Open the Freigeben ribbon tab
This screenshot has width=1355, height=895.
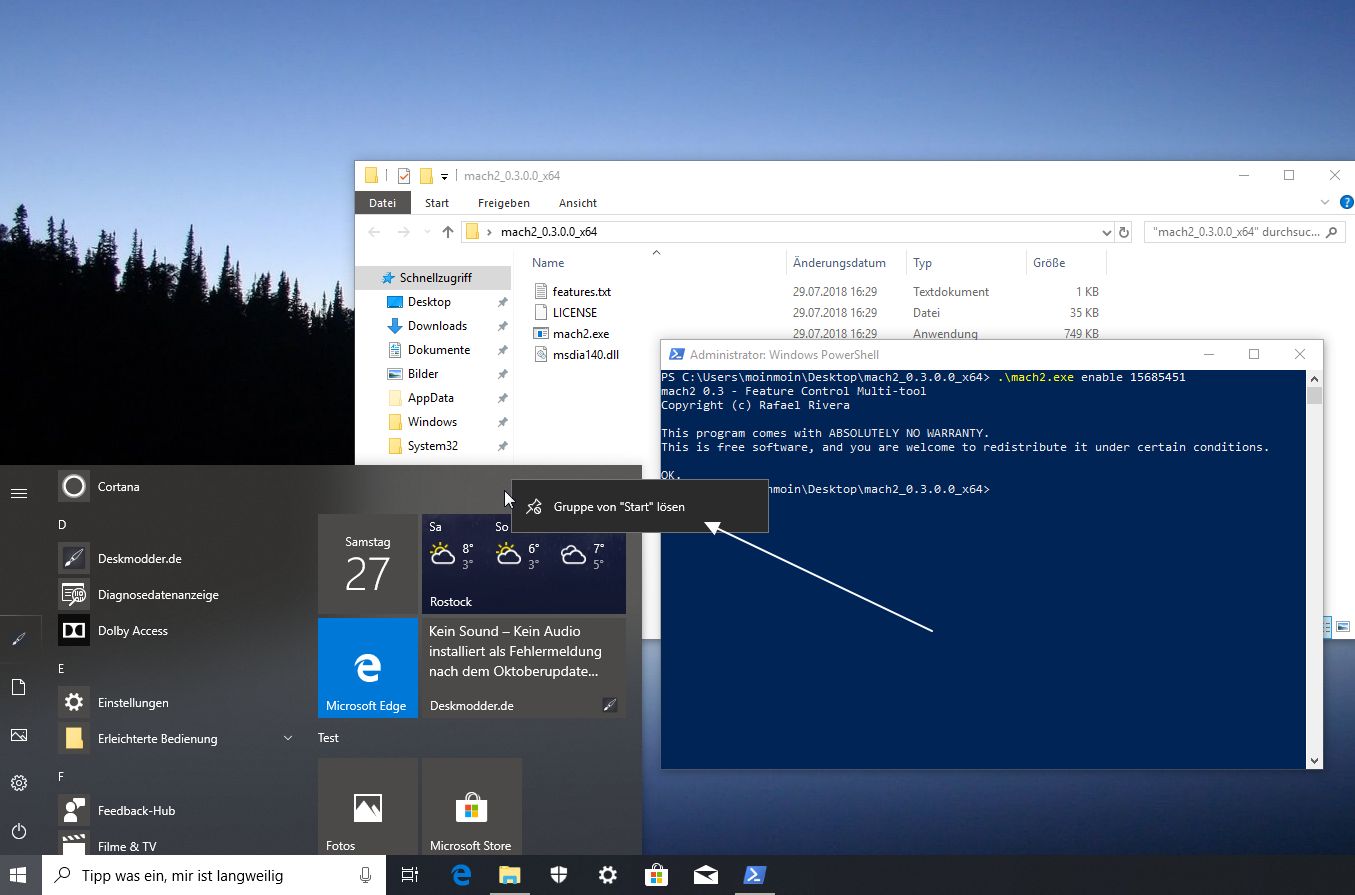click(504, 203)
